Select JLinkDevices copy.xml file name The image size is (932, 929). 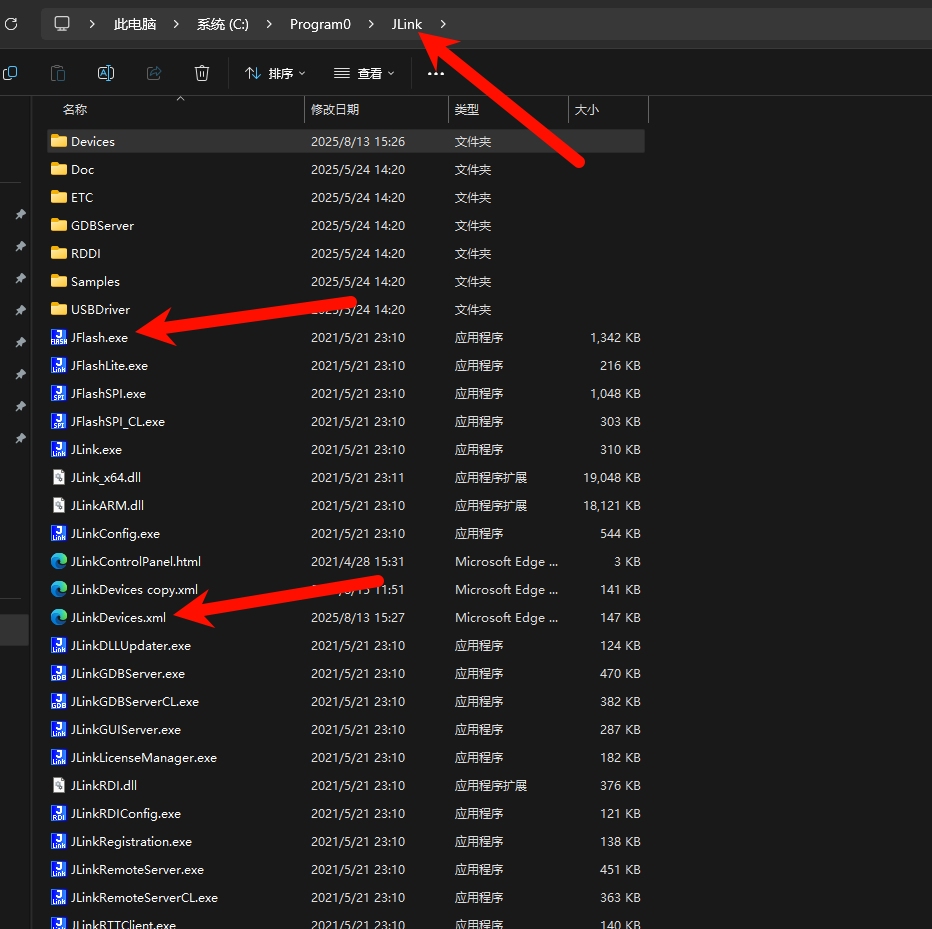pos(134,590)
